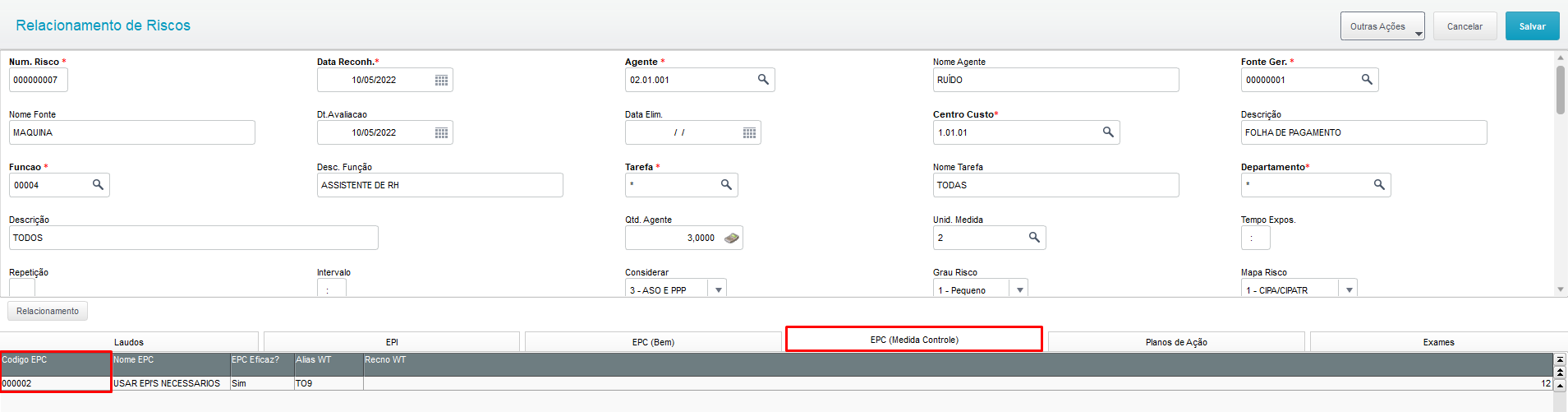Search Unid. Medida lookup magnifier

[x=1034, y=238]
